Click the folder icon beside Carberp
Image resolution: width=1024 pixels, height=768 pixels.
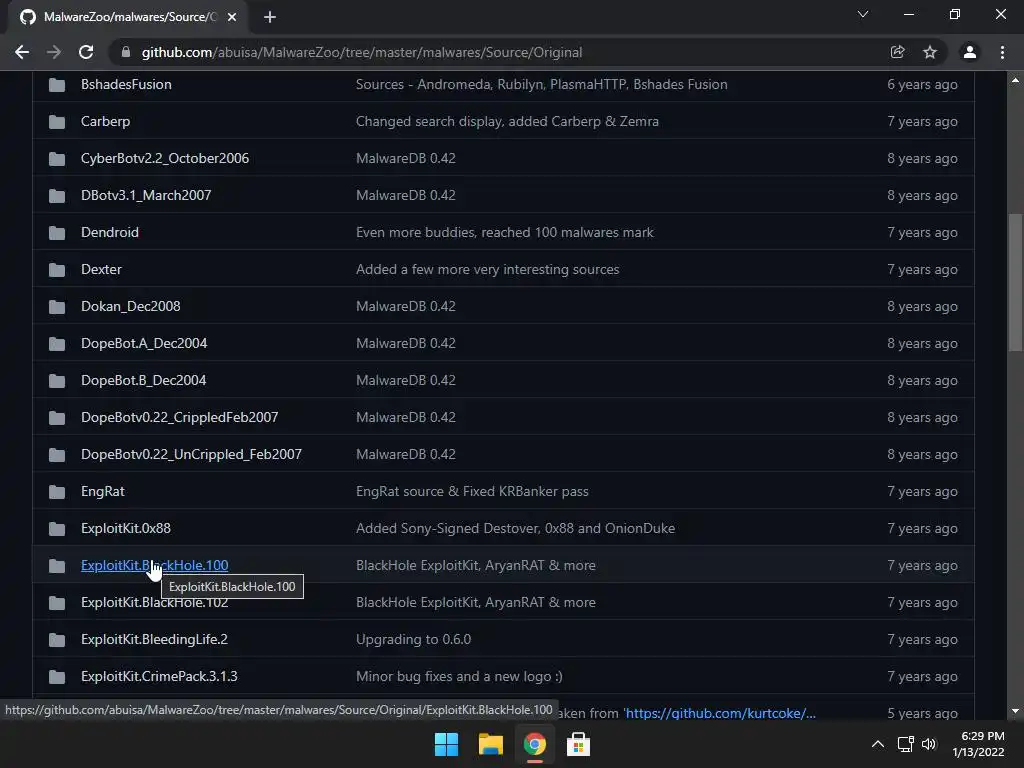(57, 121)
